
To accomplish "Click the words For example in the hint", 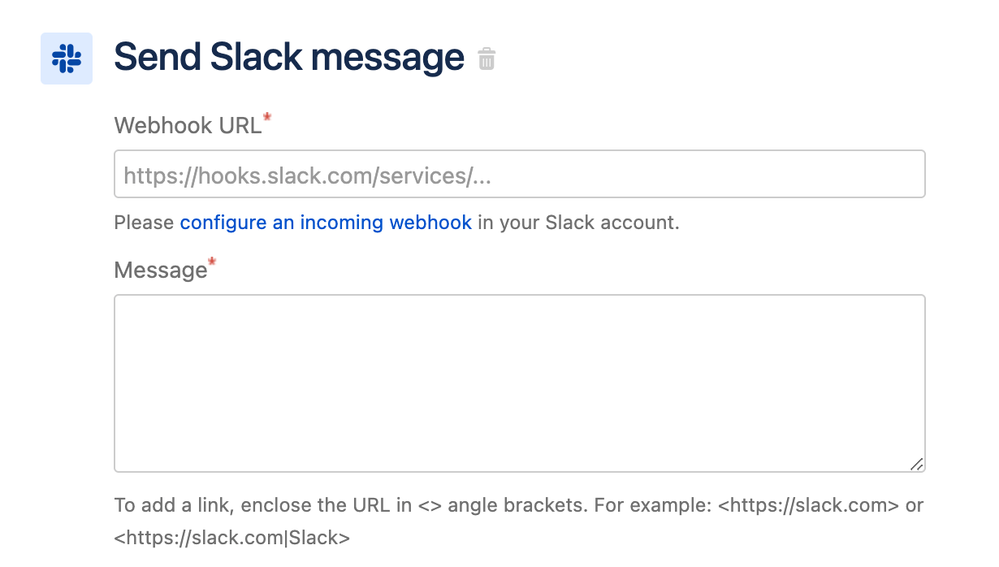I will pyautogui.click(x=653, y=505).
